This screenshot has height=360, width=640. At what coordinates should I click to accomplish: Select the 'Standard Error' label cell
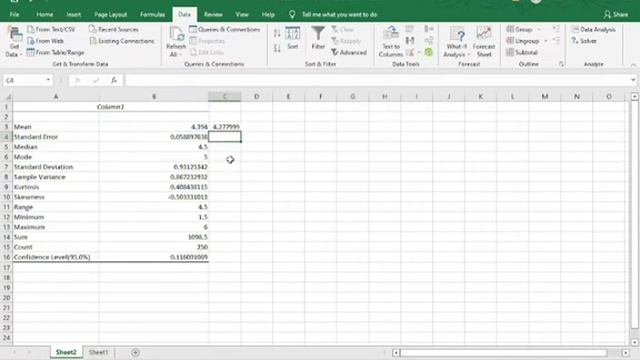56,137
